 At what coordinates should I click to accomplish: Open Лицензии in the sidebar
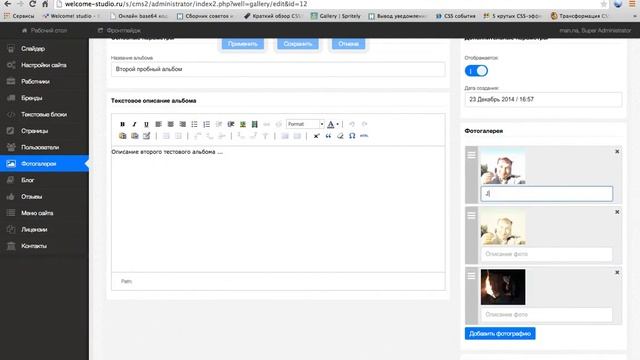click(44, 229)
